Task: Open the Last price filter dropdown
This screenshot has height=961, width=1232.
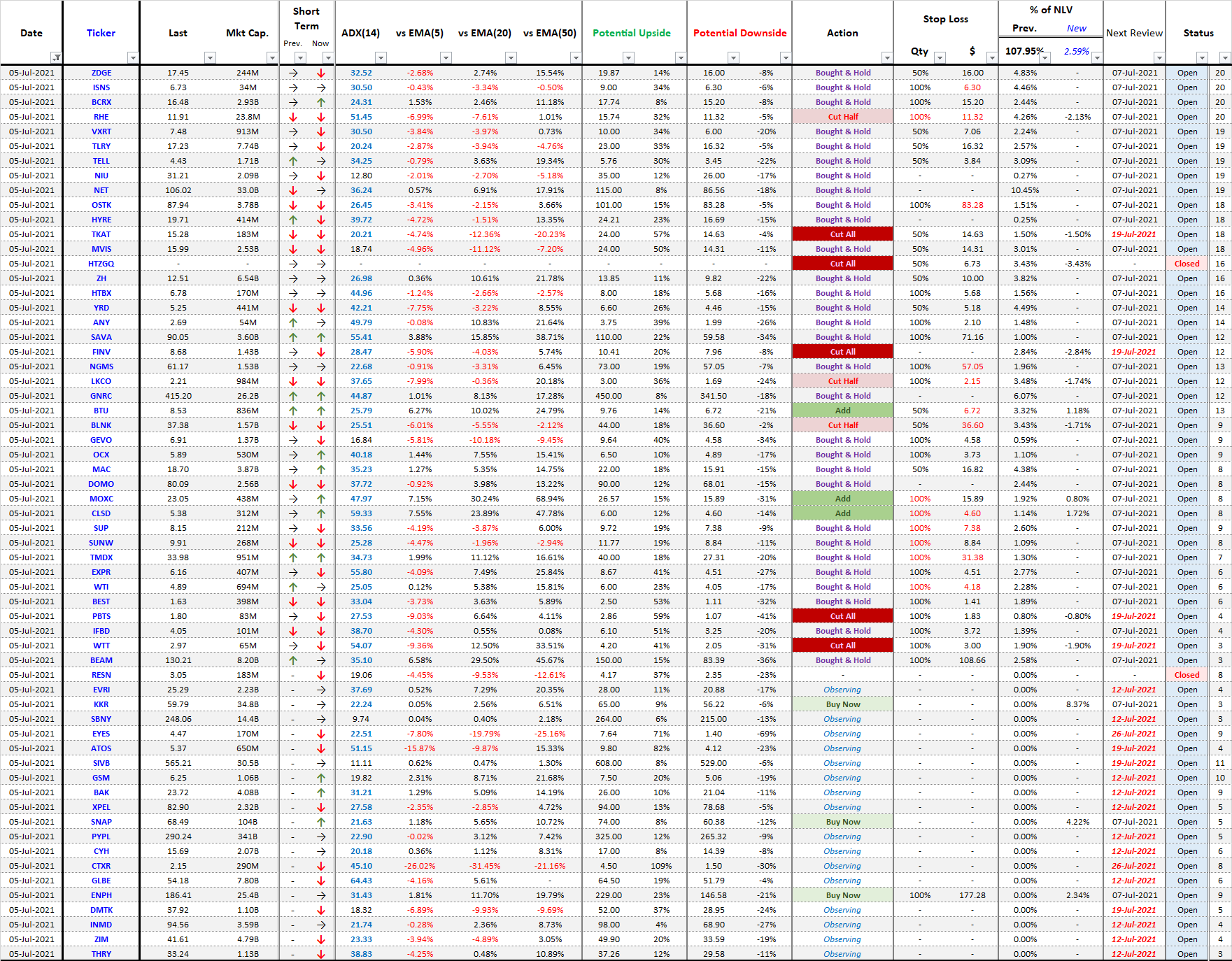Action: coord(210,57)
